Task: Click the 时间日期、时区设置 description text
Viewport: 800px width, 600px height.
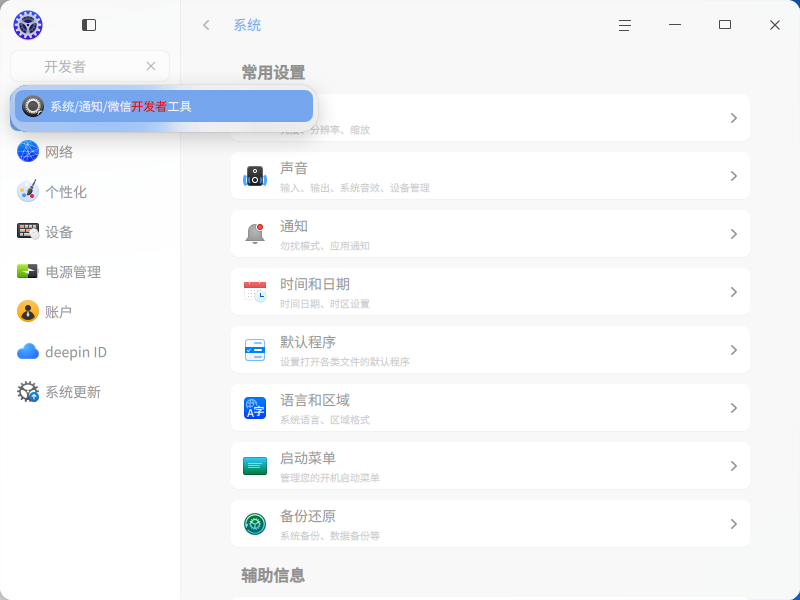Action: tap(324, 304)
